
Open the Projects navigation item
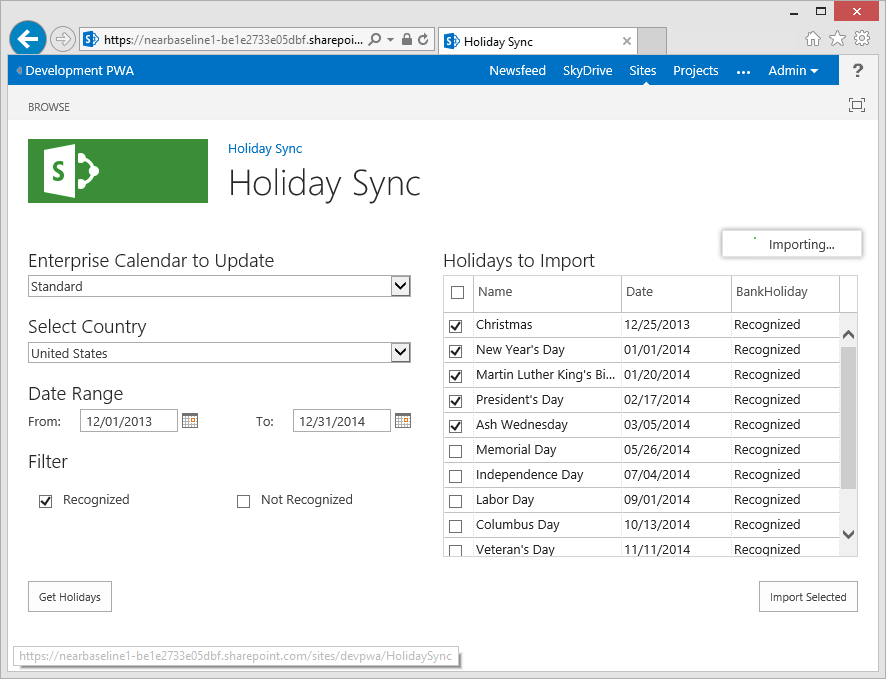click(x=695, y=71)
